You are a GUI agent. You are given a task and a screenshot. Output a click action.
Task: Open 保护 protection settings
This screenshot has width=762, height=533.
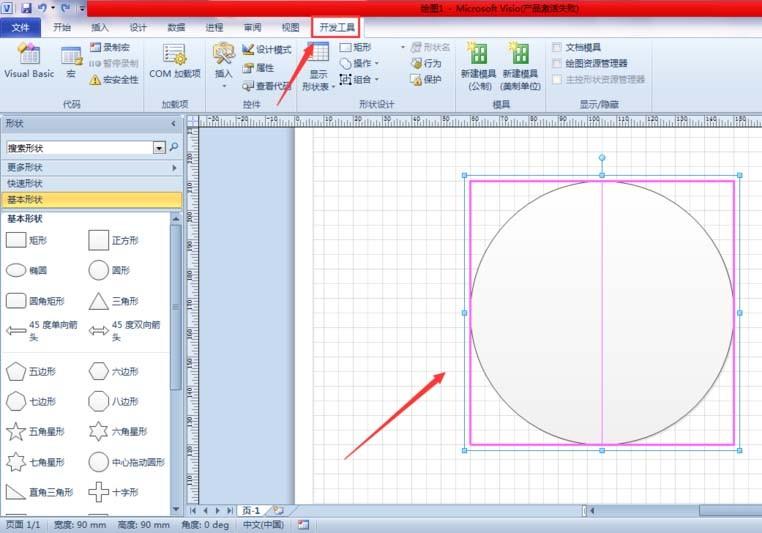click(x=426, y=79)
